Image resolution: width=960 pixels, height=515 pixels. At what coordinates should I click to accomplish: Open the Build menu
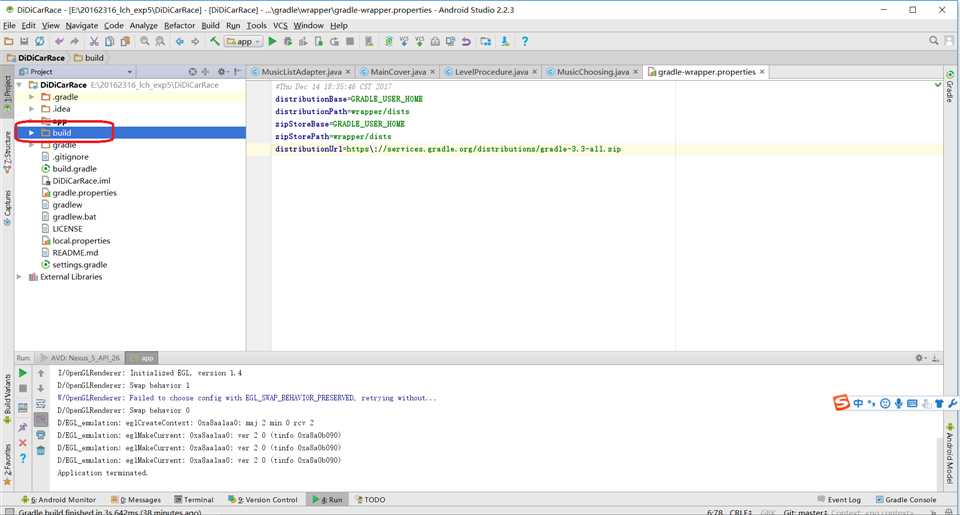[x=210, y=26]
